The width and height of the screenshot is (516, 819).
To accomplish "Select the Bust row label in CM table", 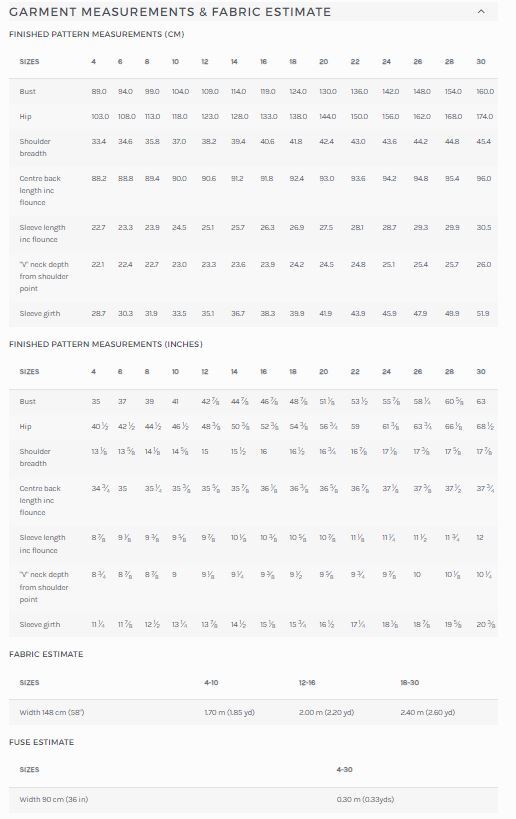I will (28, 91).
